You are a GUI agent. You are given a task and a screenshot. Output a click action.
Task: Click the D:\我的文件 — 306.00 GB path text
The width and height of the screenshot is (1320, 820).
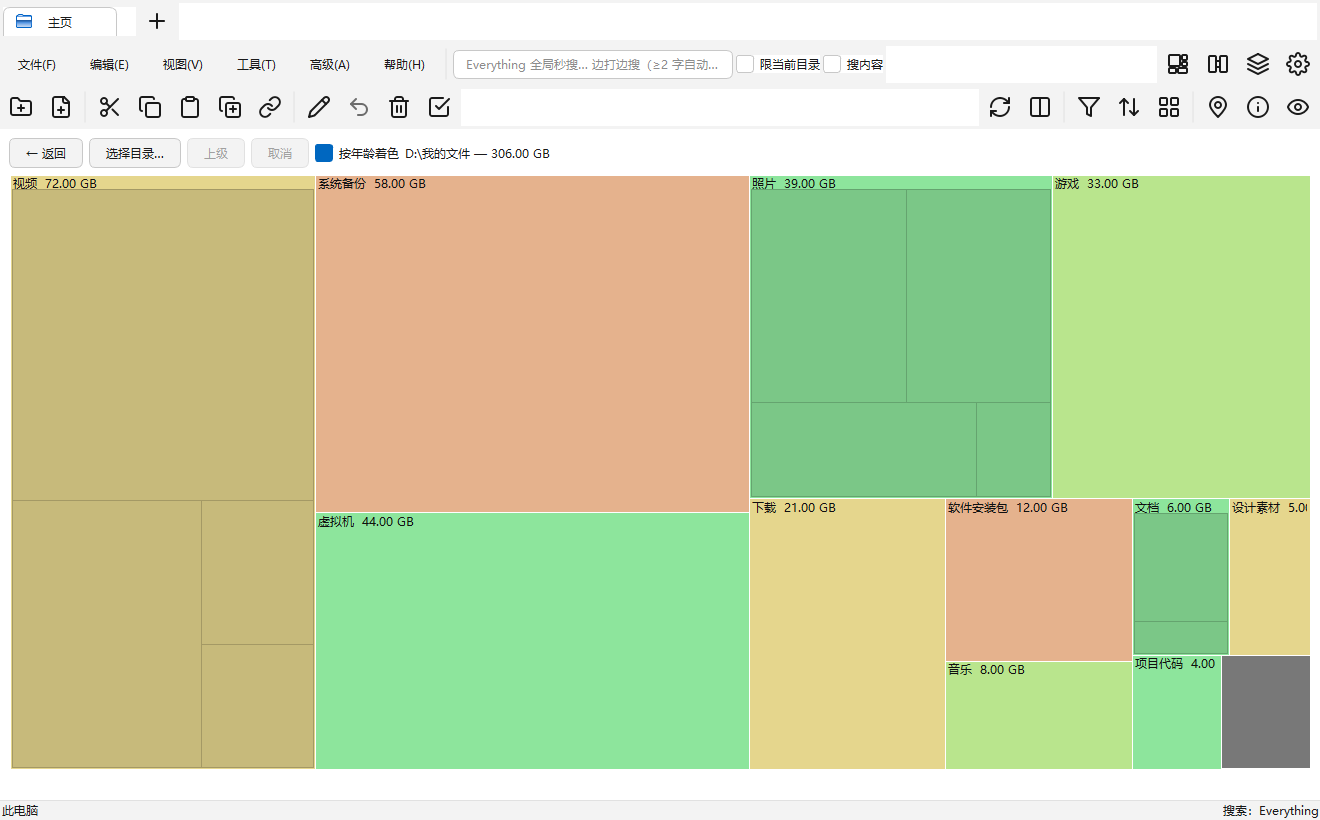[477, 154]
